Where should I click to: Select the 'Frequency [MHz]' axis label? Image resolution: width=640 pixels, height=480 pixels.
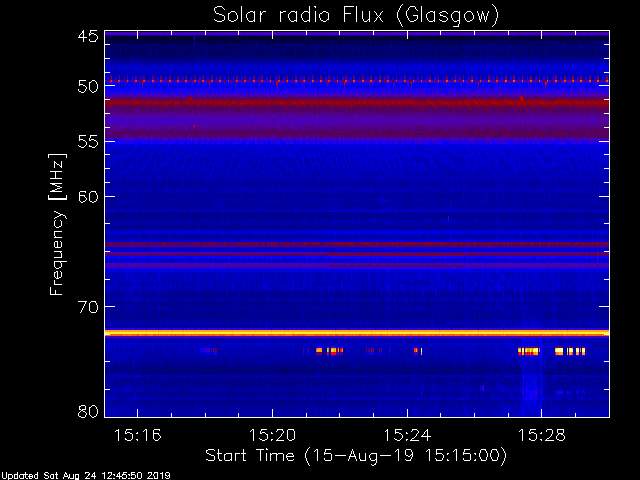57,224
